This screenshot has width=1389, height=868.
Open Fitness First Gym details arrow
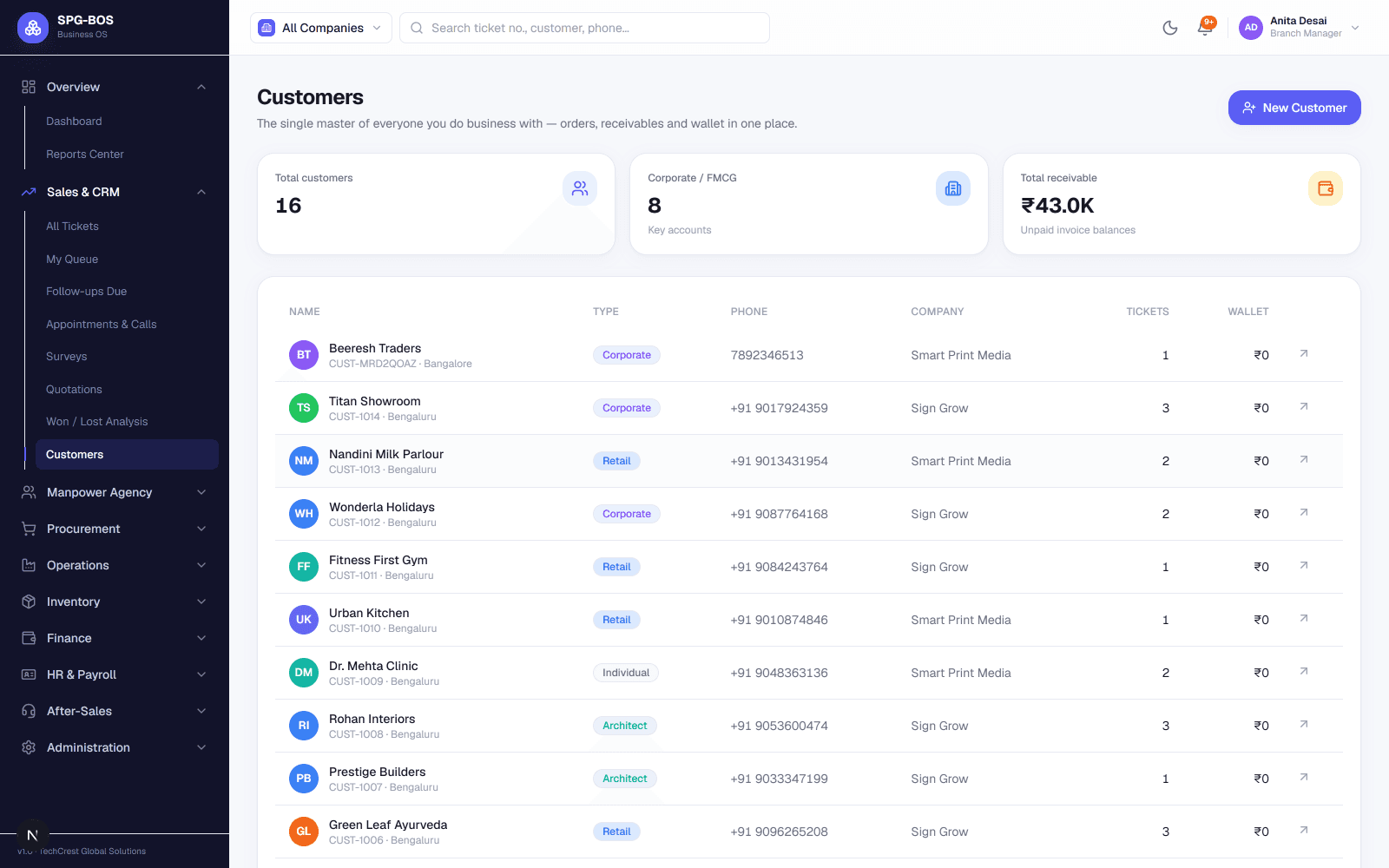click(1304, 565)
